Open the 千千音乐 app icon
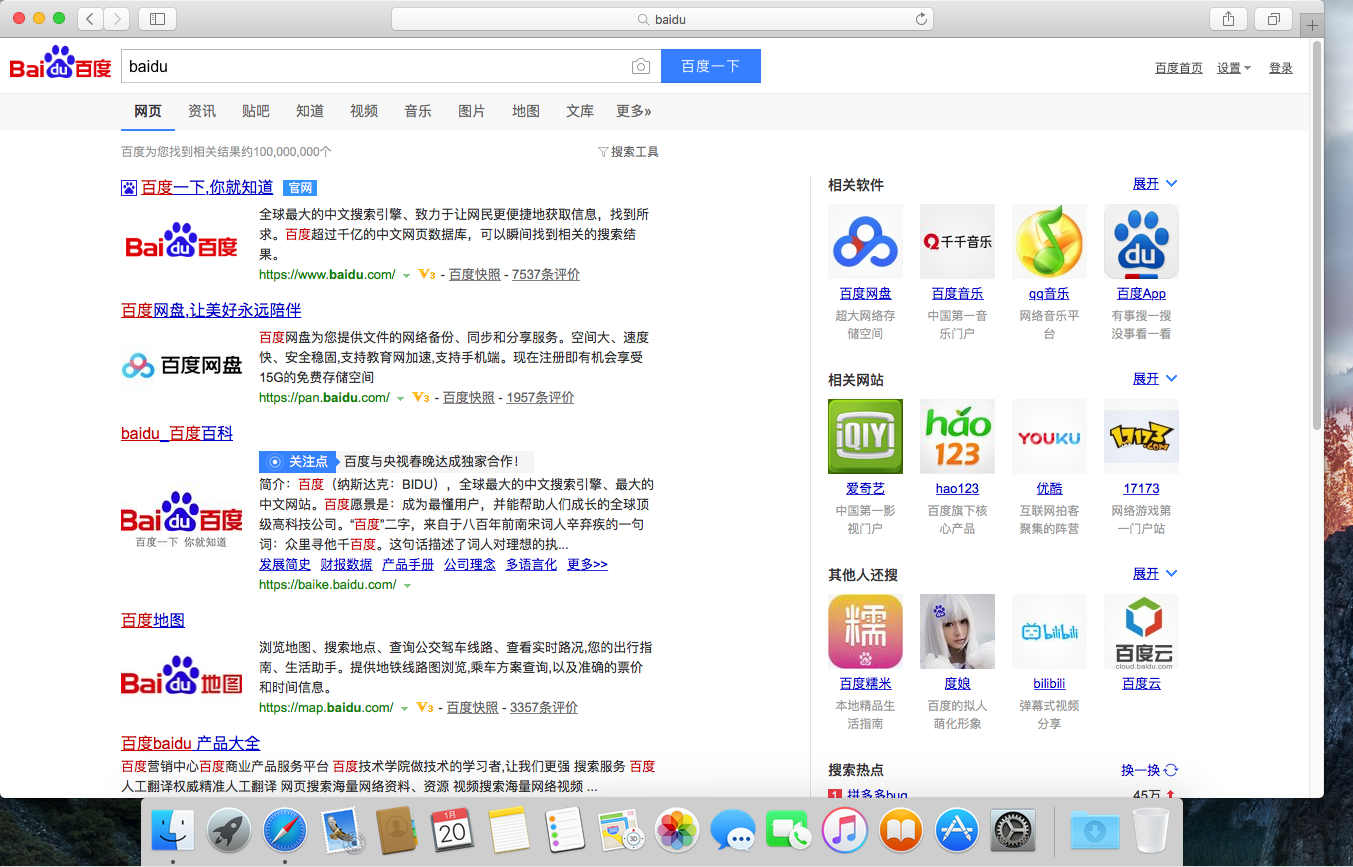Viewport: 1353px width, 867px height. click(957, 241)
